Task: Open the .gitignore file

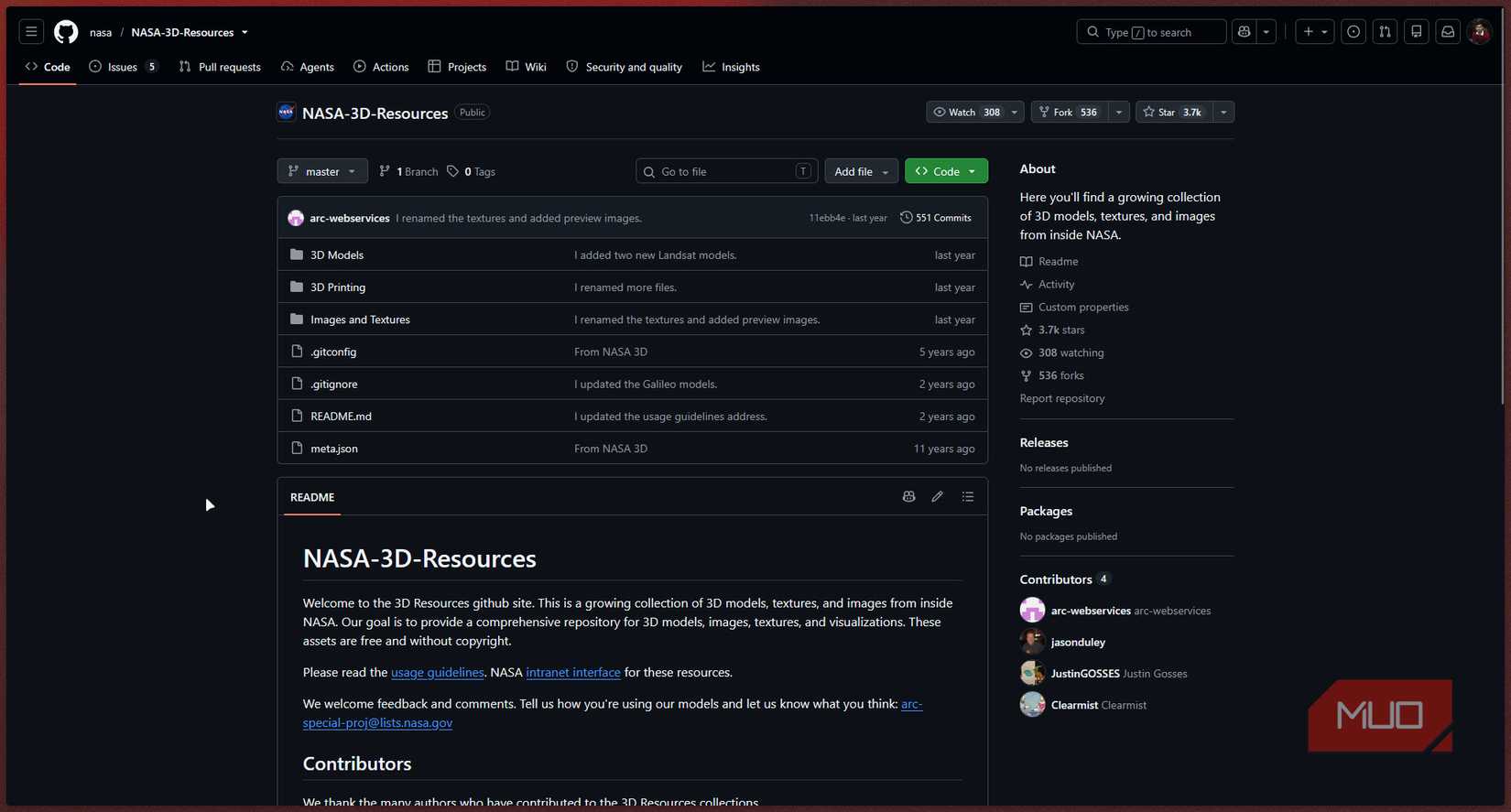Action: [334, 384]
